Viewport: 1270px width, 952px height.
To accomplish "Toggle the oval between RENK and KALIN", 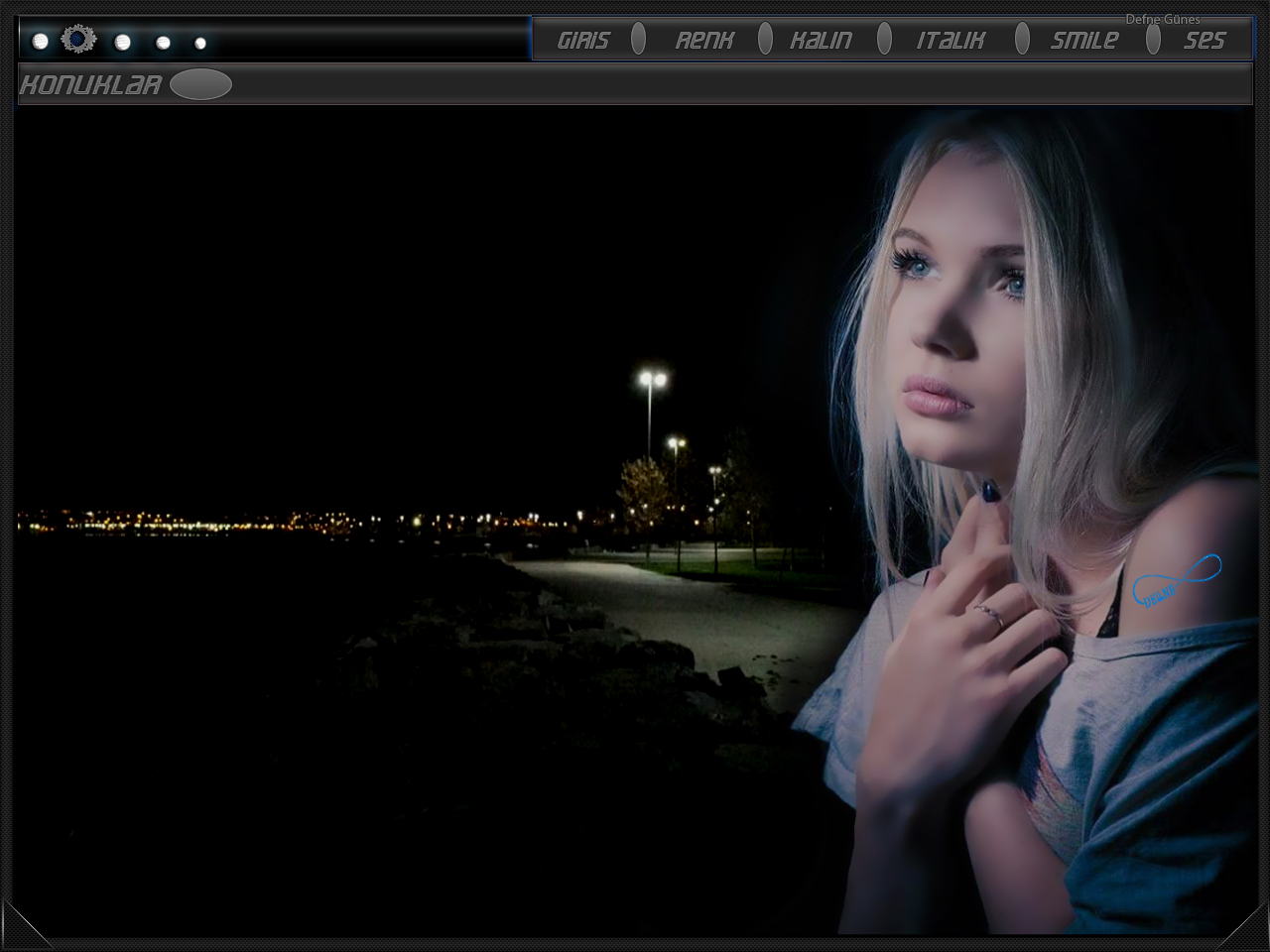I will (765, 39).
